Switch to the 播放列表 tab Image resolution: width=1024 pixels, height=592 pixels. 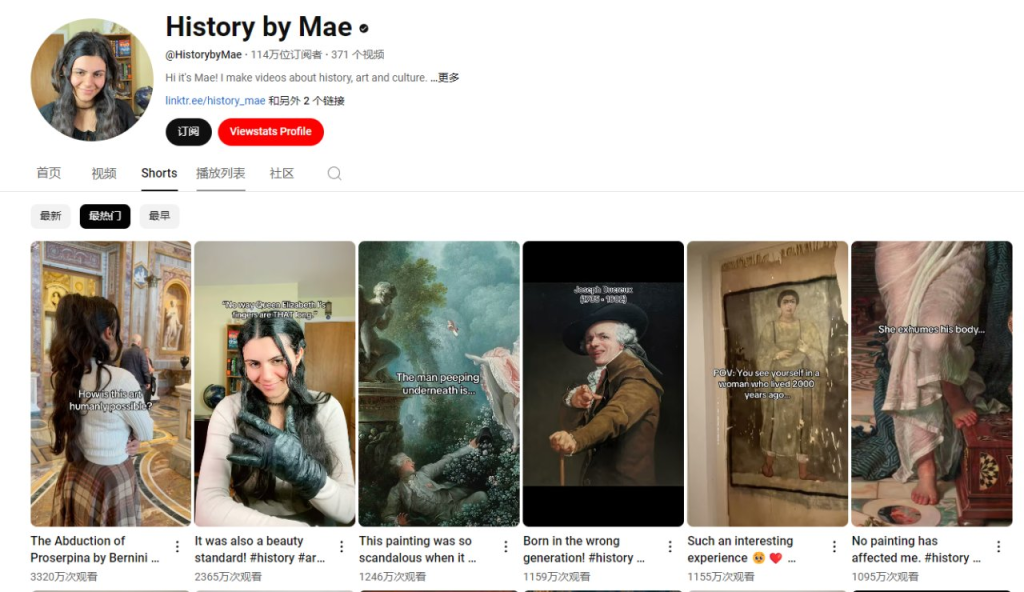[x=221, y=173]
